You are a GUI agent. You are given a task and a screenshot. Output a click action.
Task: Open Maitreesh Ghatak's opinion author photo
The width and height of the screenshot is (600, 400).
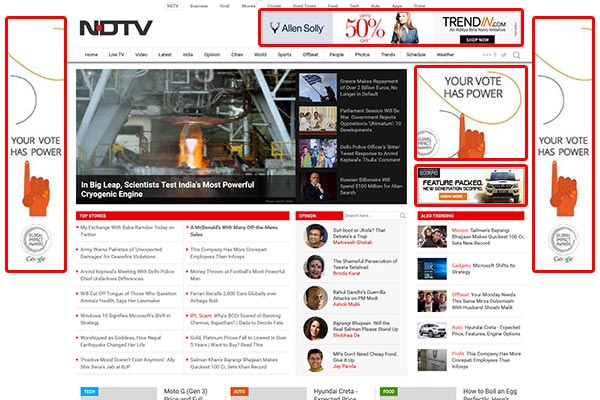[316, 236]
